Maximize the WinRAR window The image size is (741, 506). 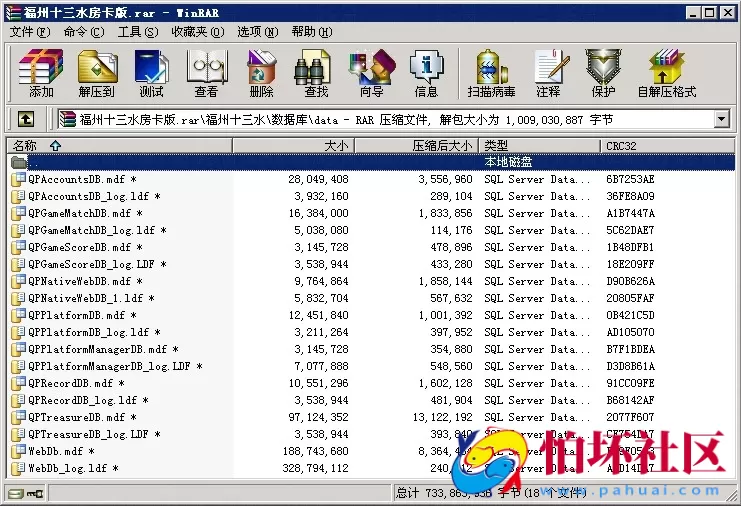click(x=709, y=13)
